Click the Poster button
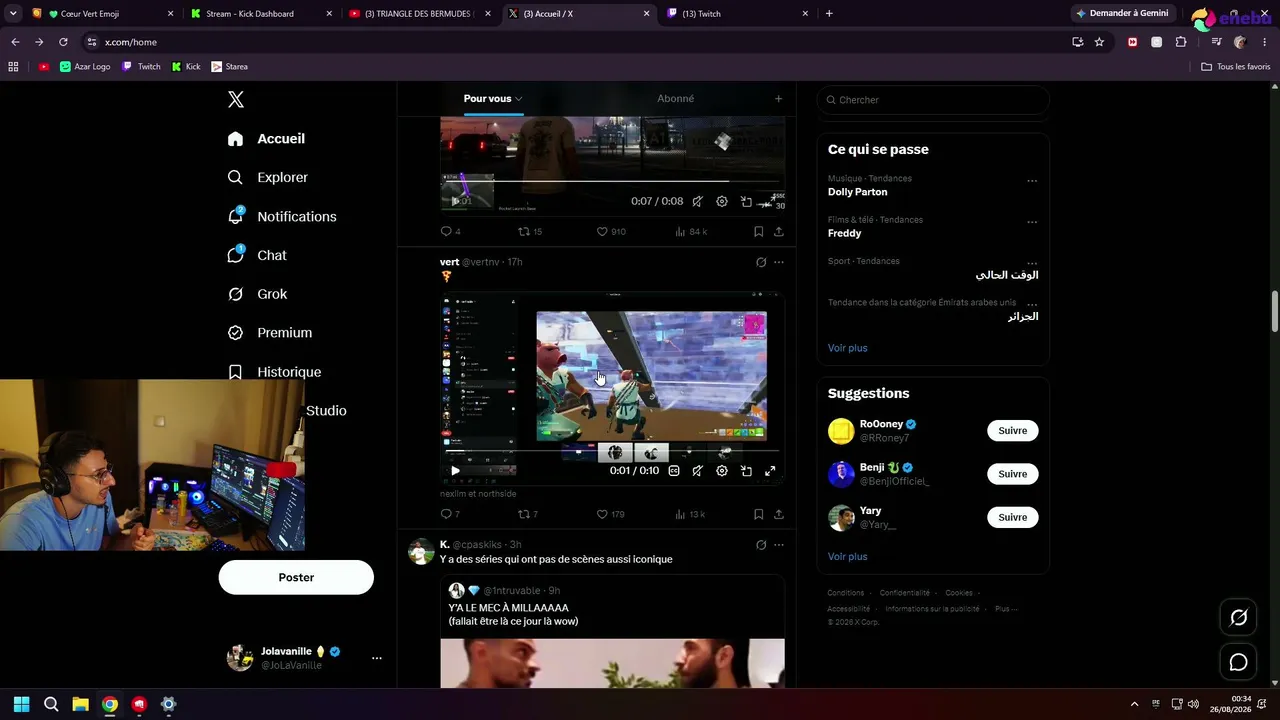This screenshot has width=1280, height=720. (296, 577)
